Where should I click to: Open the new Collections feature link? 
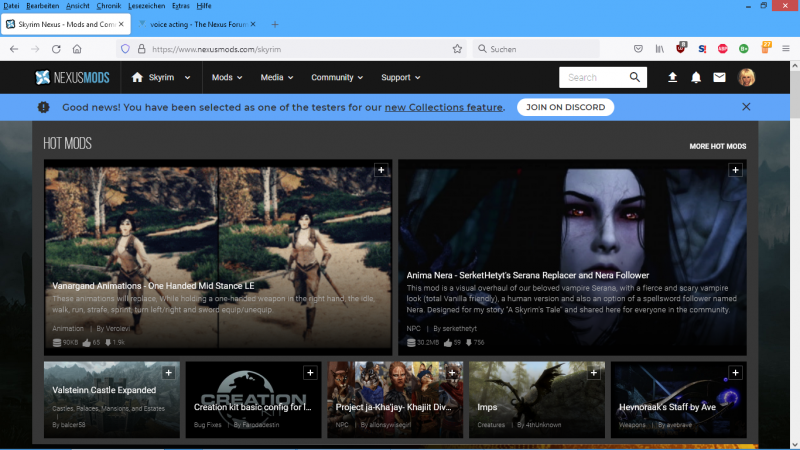[x=443, y=107]
